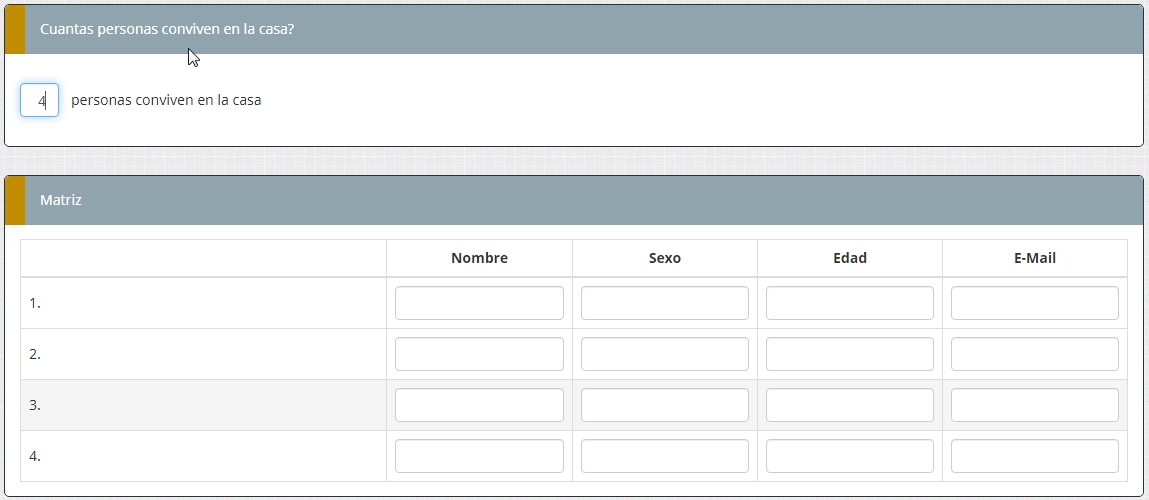Click the Nombre field in row 1
Screen dimensions: 1149x500
(x=479, y=303)
